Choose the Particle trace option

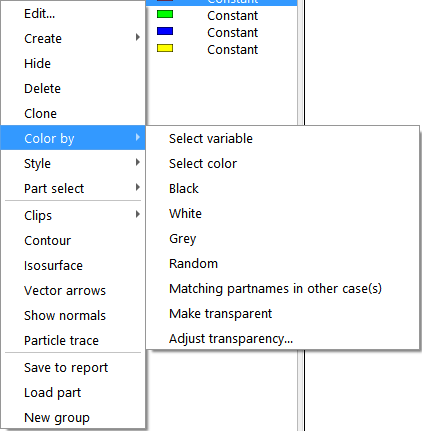tap(73, 340)
